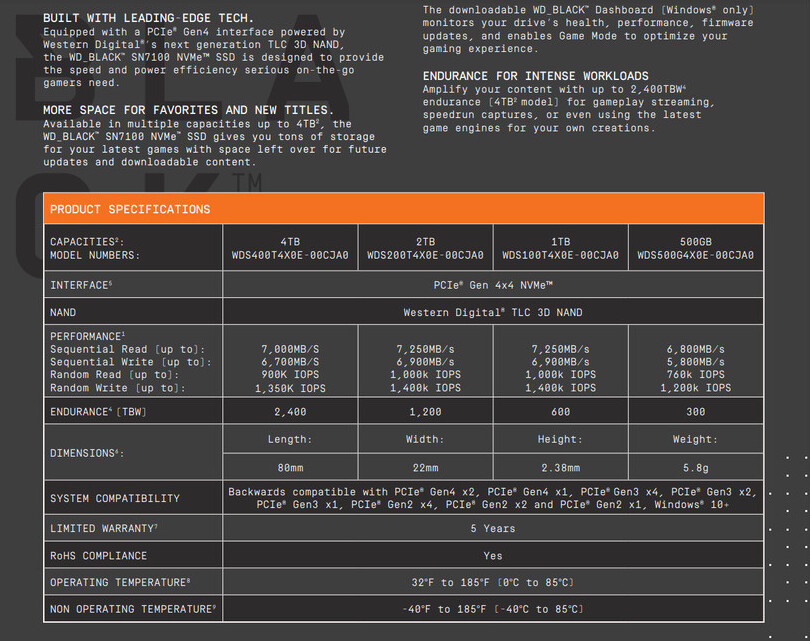
Task: Click the 2,400 endurance value
Action: coord(290,412)
